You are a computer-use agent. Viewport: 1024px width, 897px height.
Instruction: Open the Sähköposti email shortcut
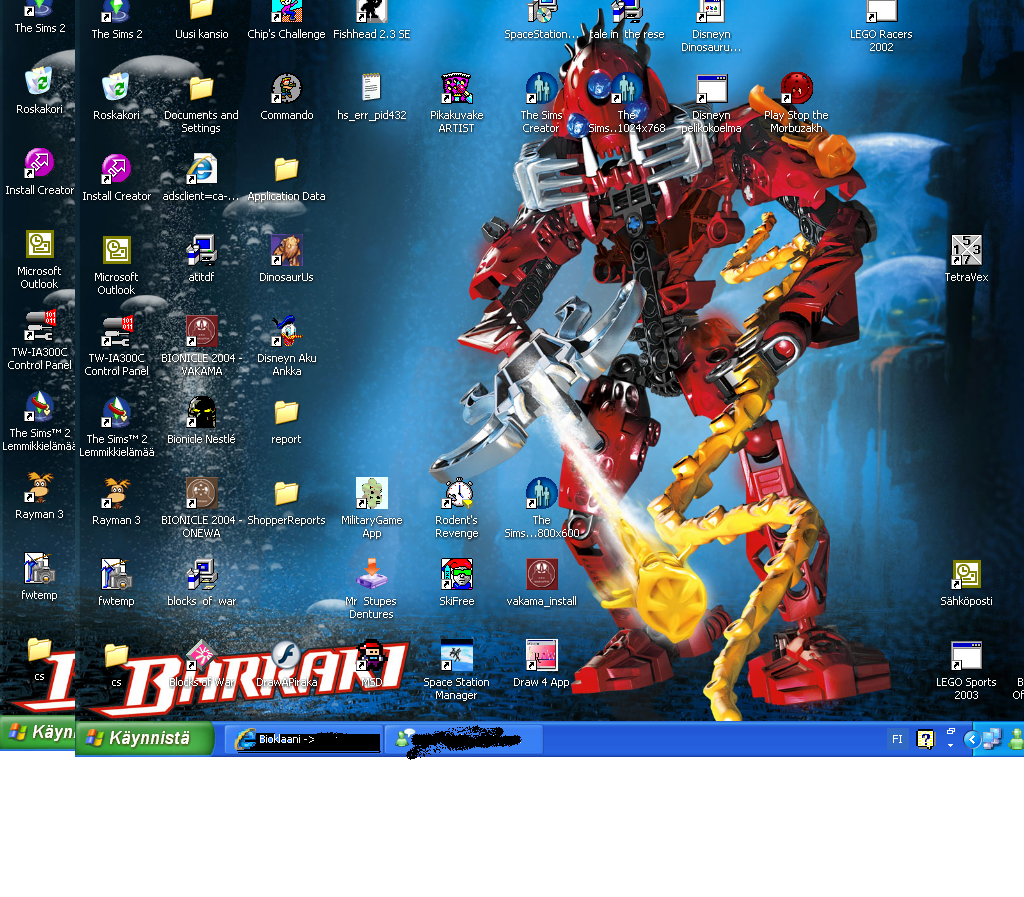click(966, 572)
